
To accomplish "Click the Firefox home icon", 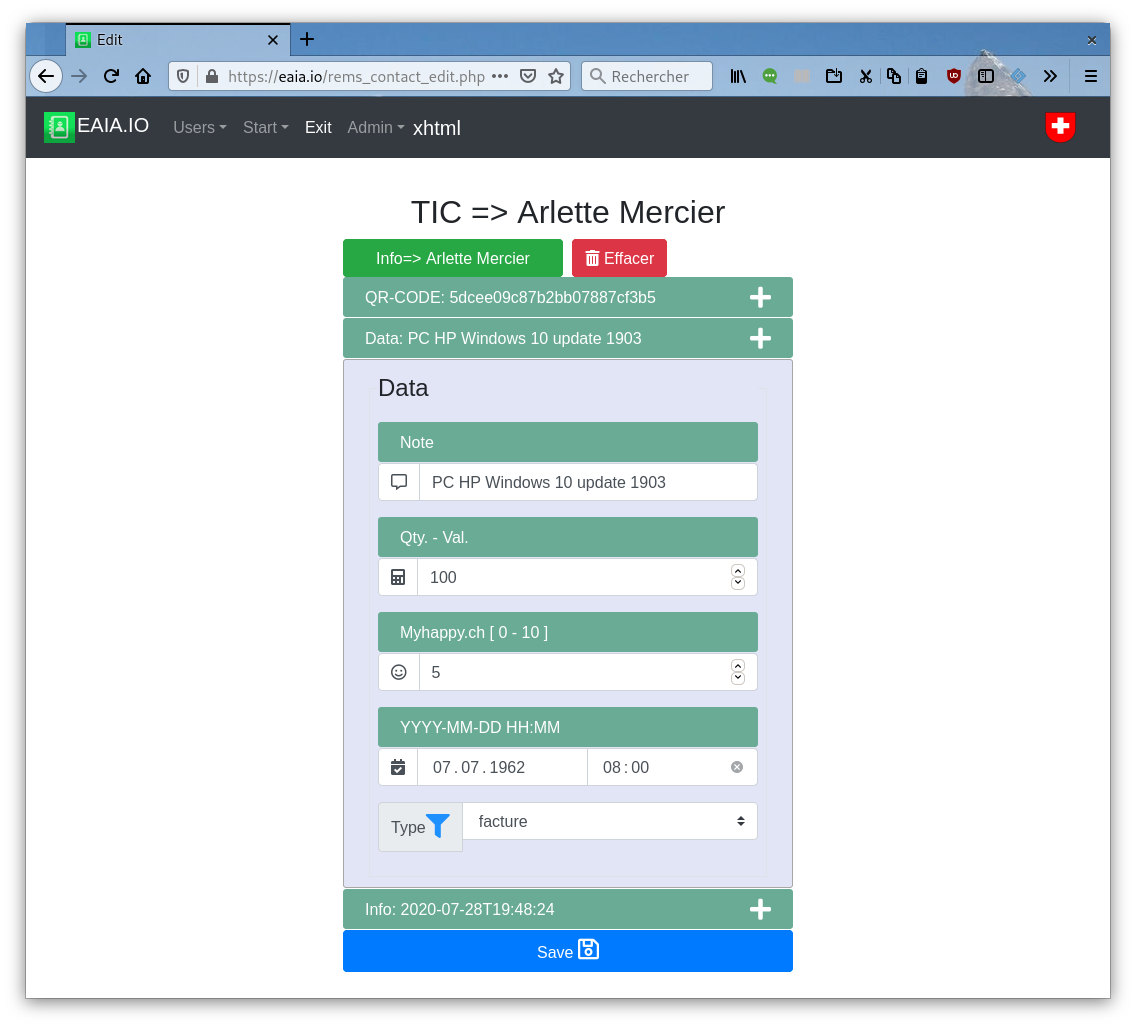I will (x=143, y=76).
